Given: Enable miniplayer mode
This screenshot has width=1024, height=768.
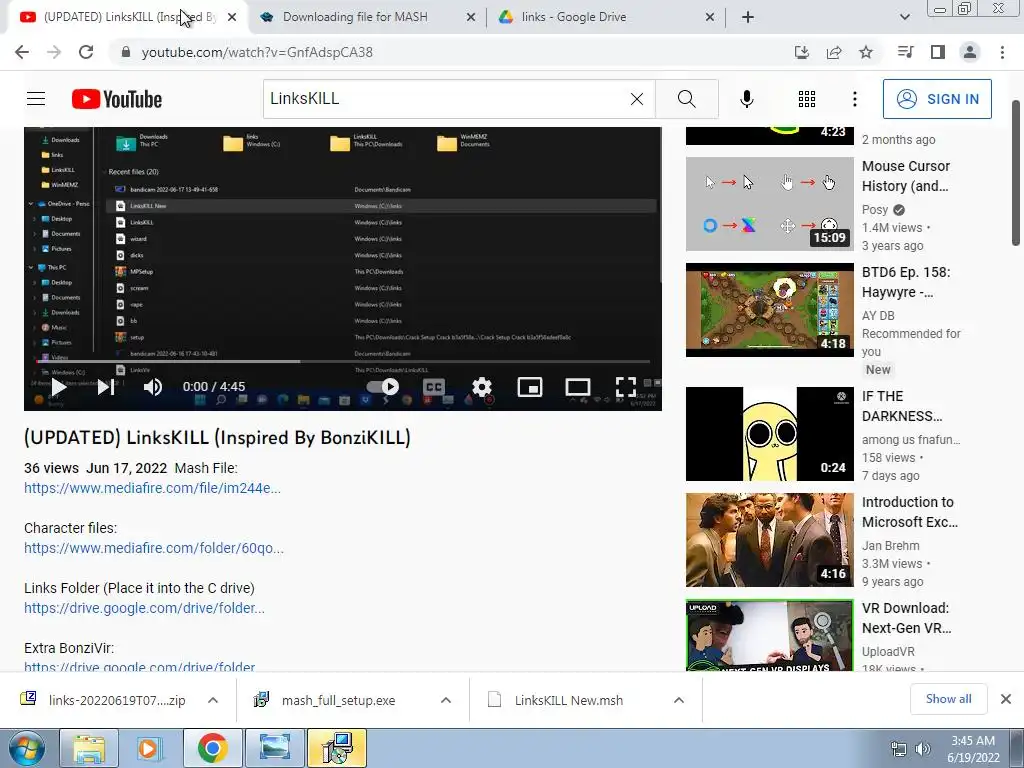Looking at the screenshot, I should pos(530,387).
